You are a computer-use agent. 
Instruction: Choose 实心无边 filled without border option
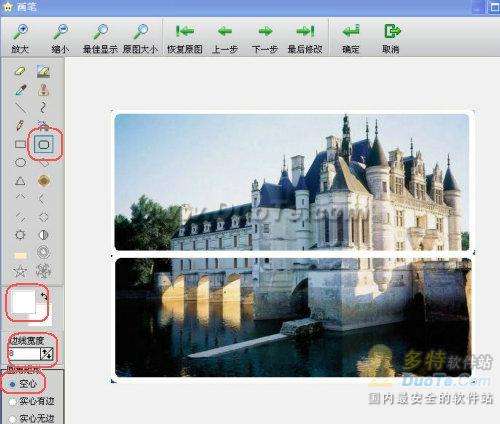32,418
